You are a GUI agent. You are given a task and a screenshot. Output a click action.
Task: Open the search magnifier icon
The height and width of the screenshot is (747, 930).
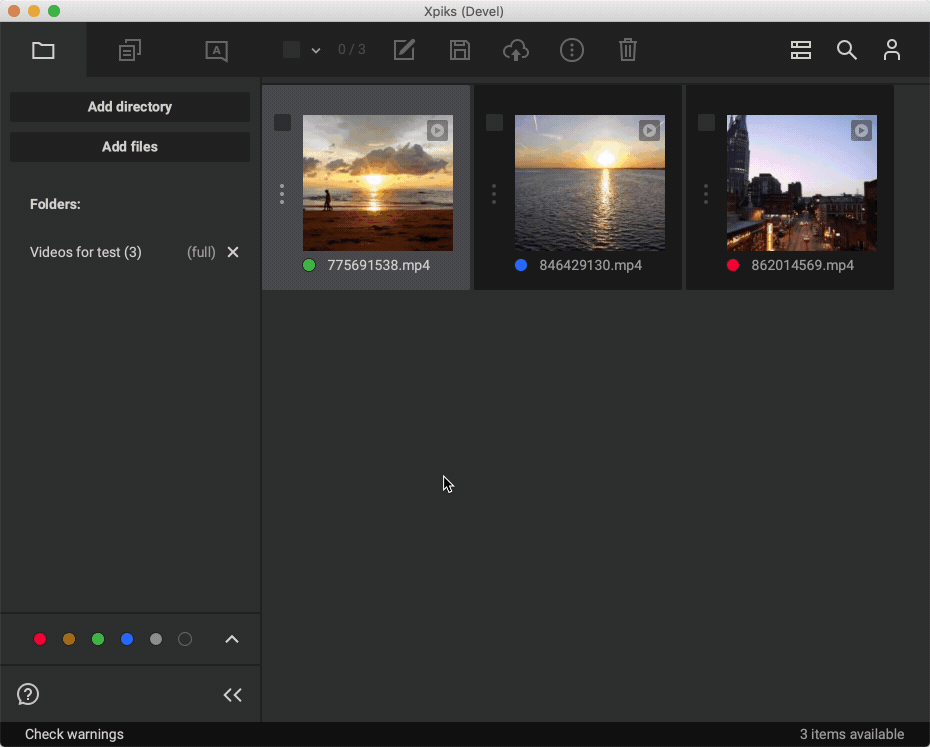click(x=847, y=50)
